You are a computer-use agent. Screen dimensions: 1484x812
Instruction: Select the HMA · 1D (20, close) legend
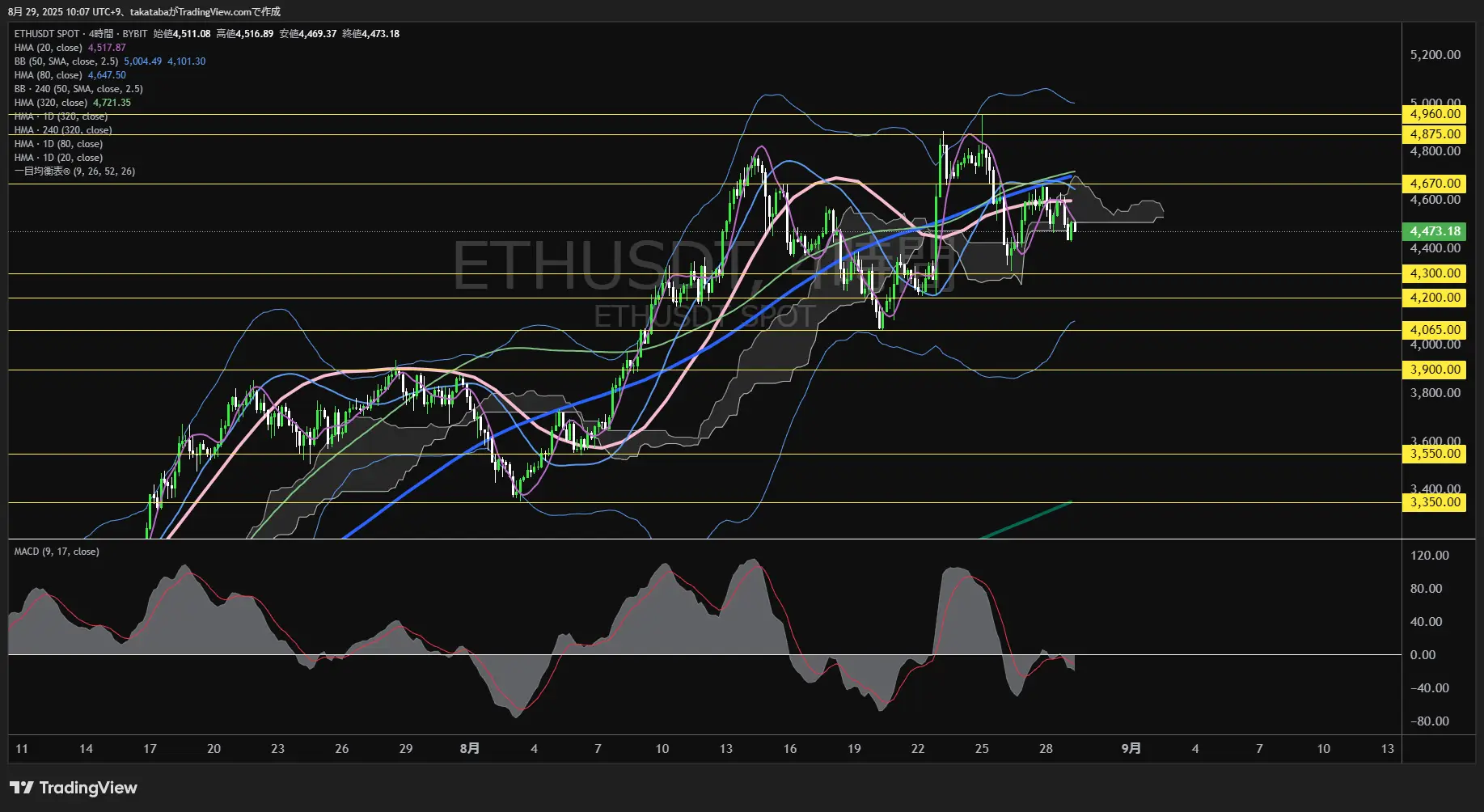[58, 158]
